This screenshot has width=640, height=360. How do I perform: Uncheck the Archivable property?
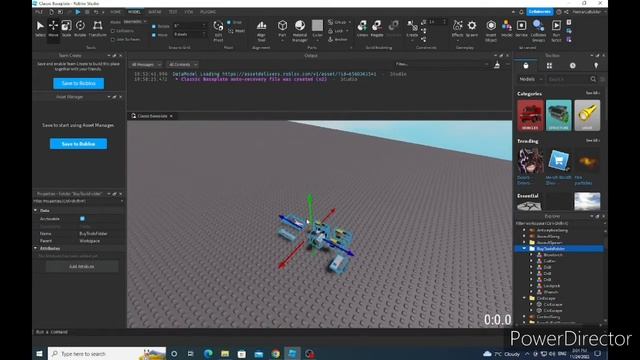coord(82,219)
